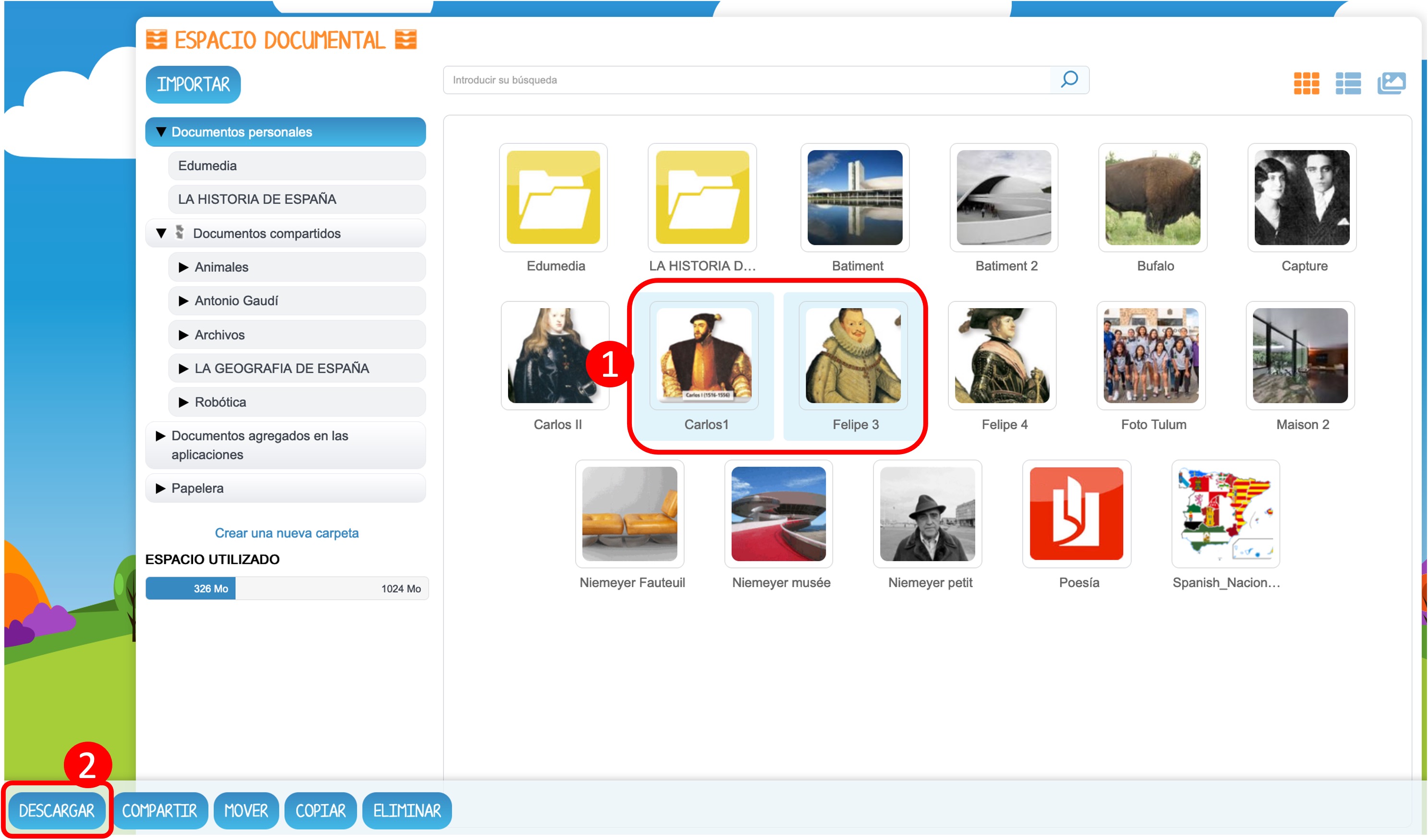Click the Niemeyer musée file name
The width and height of the screenshot is (1428, 840).
(x=781, y=582)
